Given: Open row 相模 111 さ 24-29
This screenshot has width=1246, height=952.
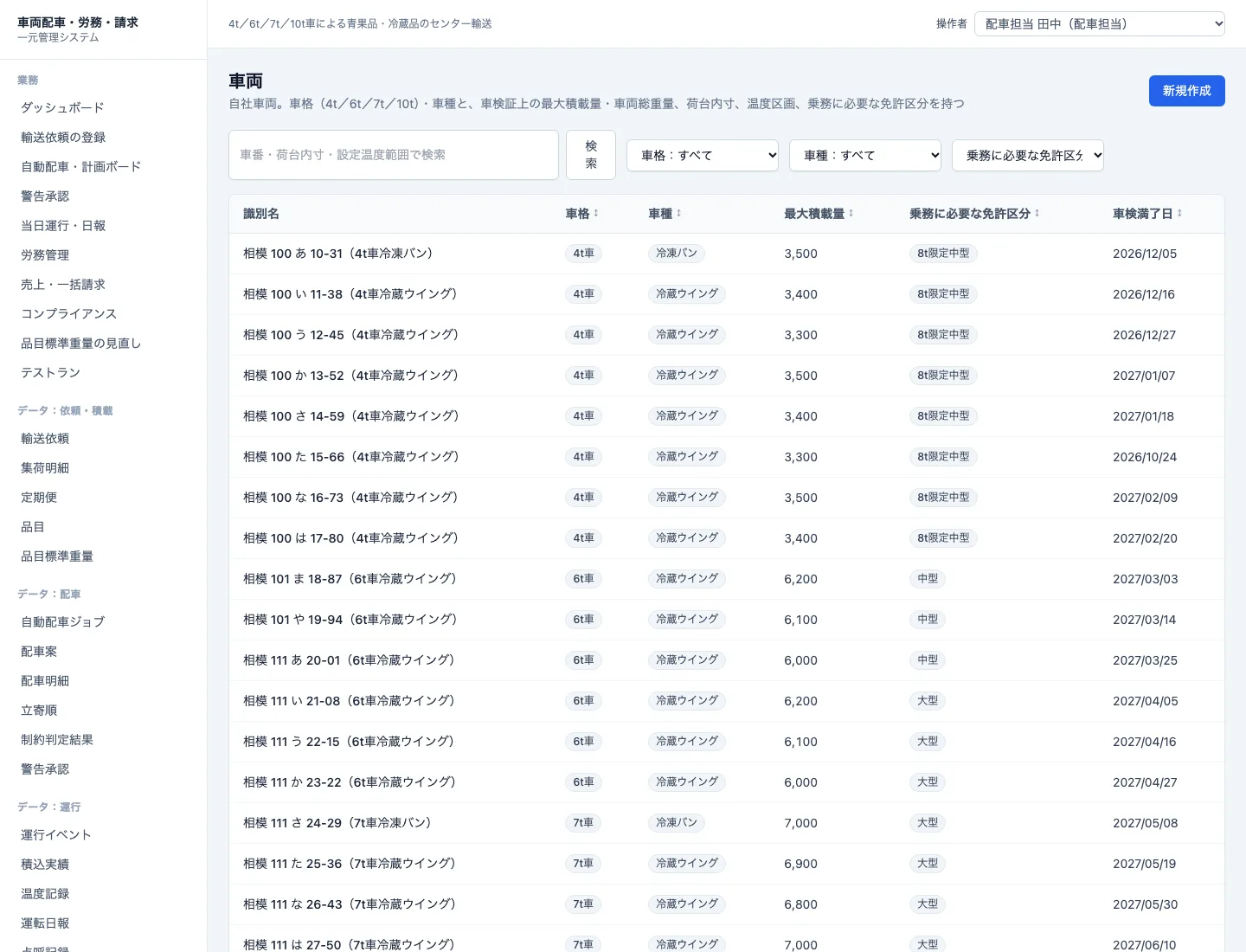Looking at the screenshot, I should point(727,823).
